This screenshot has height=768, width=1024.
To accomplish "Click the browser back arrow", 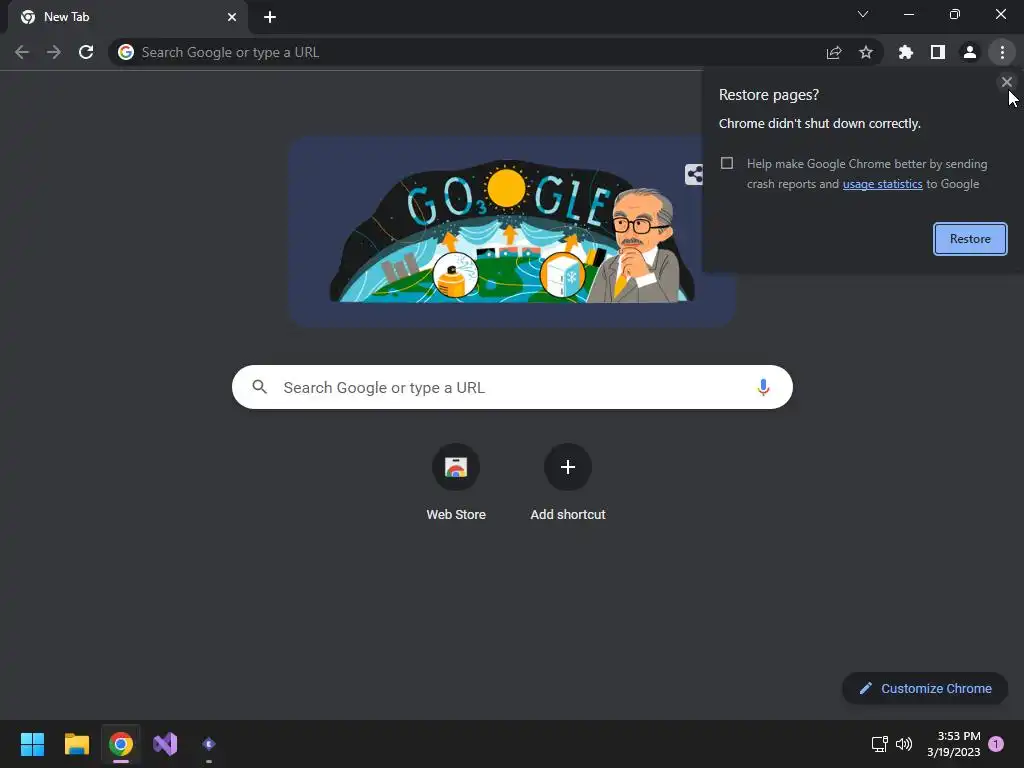I will pos(22,52).
